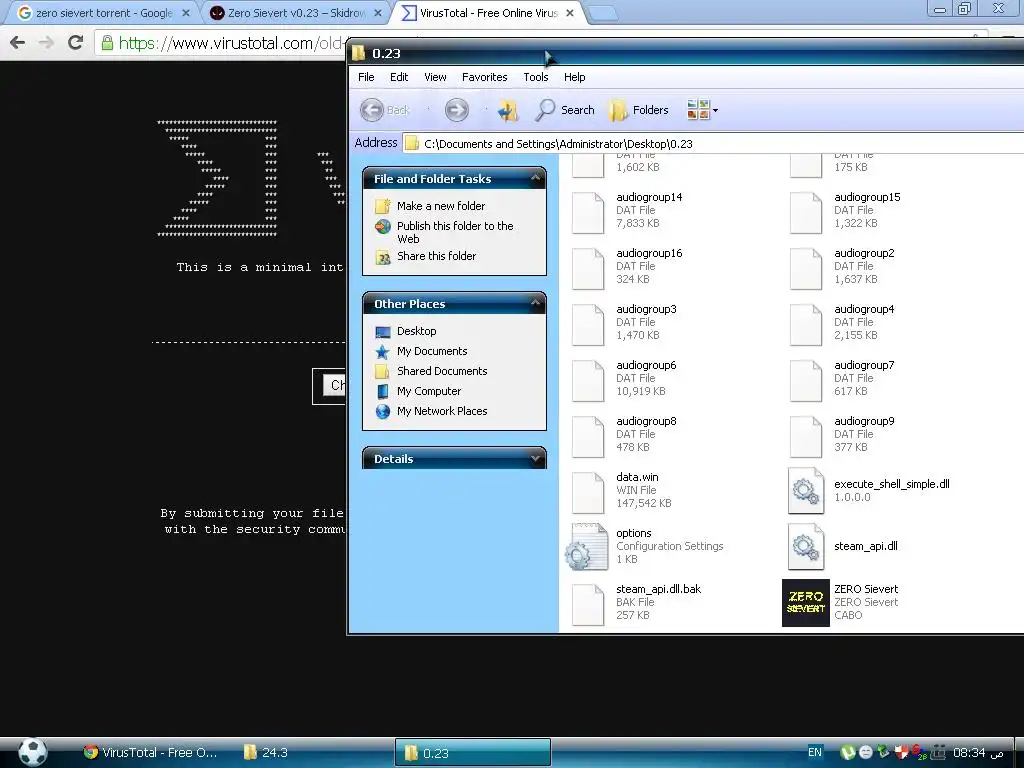This screenshot has width=1024, height=768.
Task: Select the audiogroup14 file icon
Action: tap(588, 212)
